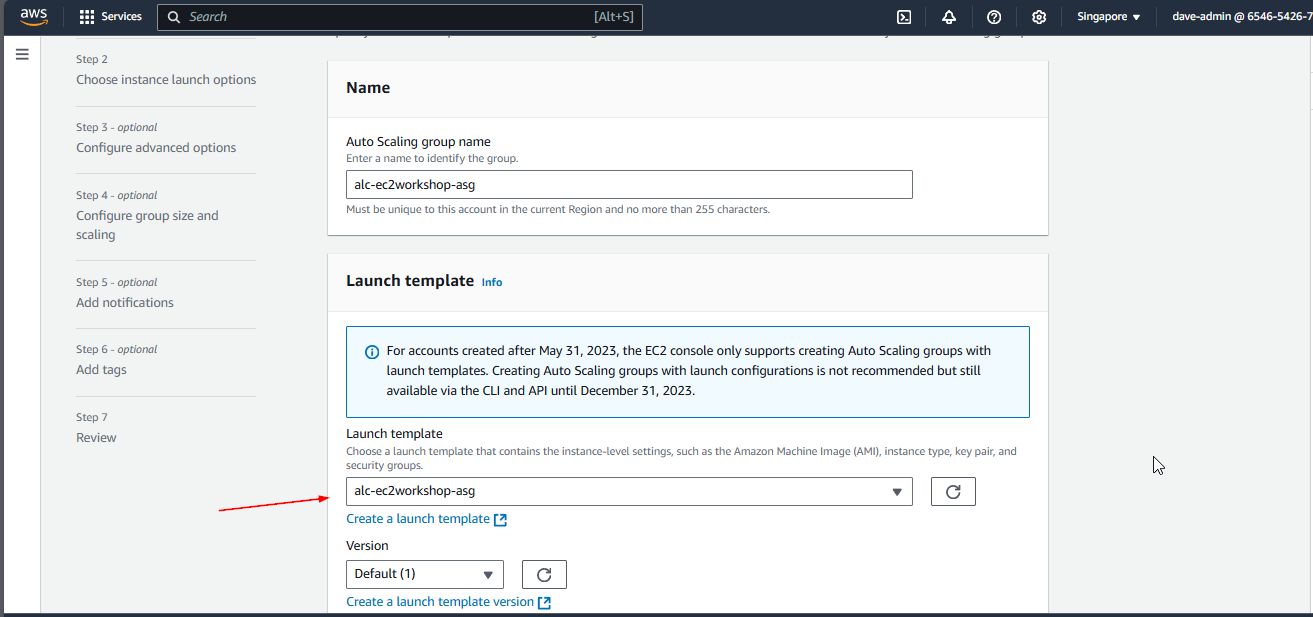Click the AWS logo home icon

[33, 16]
